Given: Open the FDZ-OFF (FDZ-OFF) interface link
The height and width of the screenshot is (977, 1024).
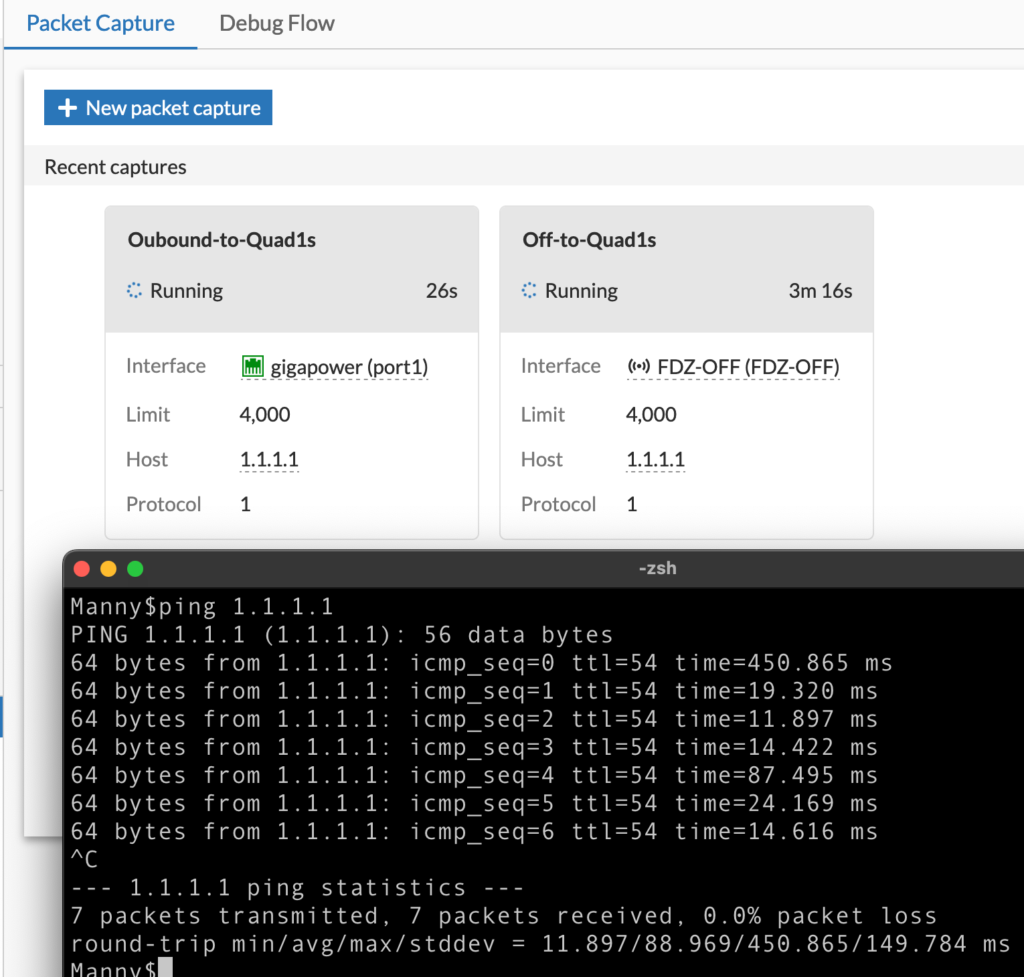Looking at the screenshot, I should coord(748,367).
